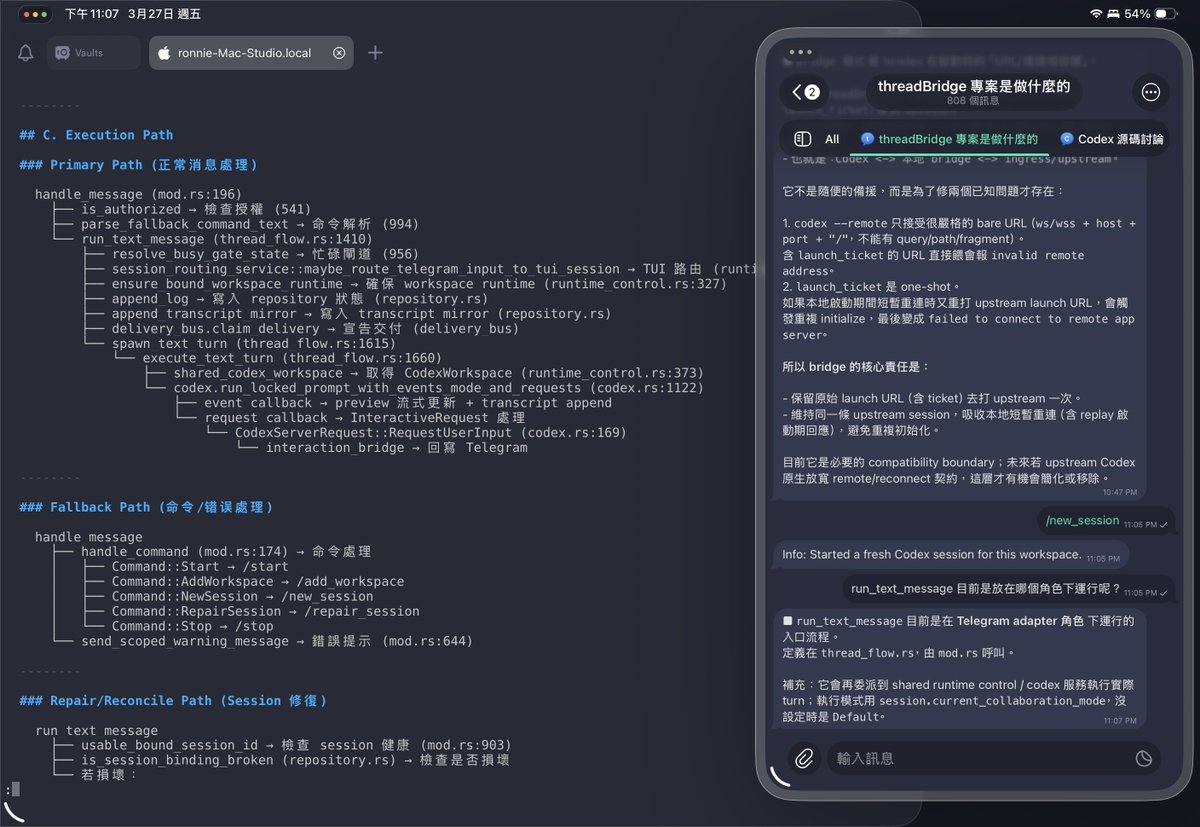Click the 808 個訊息 message count subtitle
1200x827 pixels.
pyautogui.click(x=973, y=101)
